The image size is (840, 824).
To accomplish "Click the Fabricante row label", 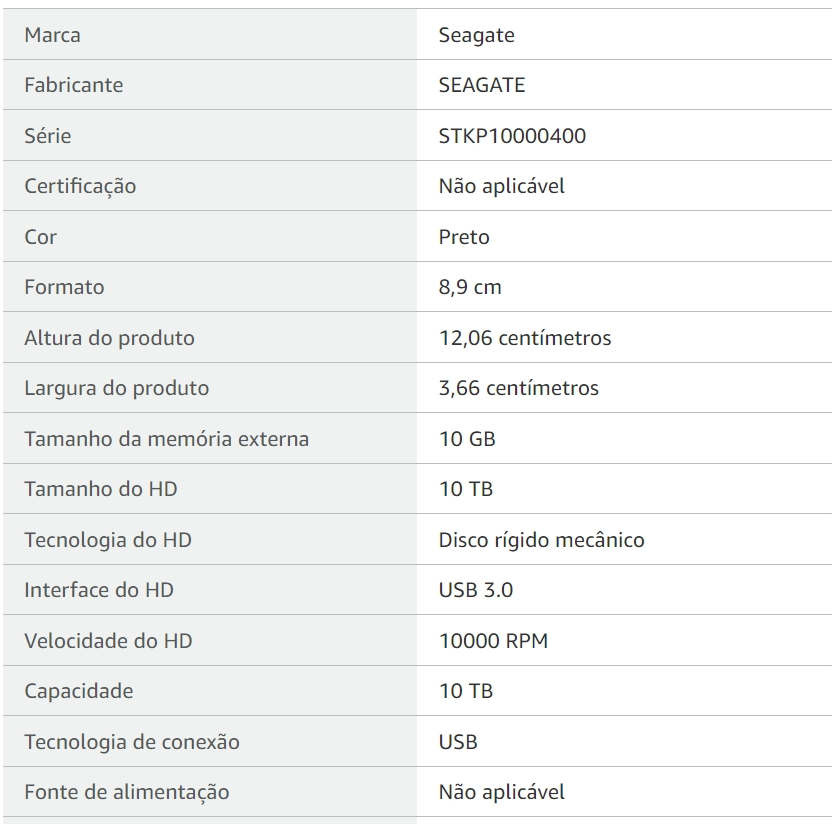I will (74, 85).
